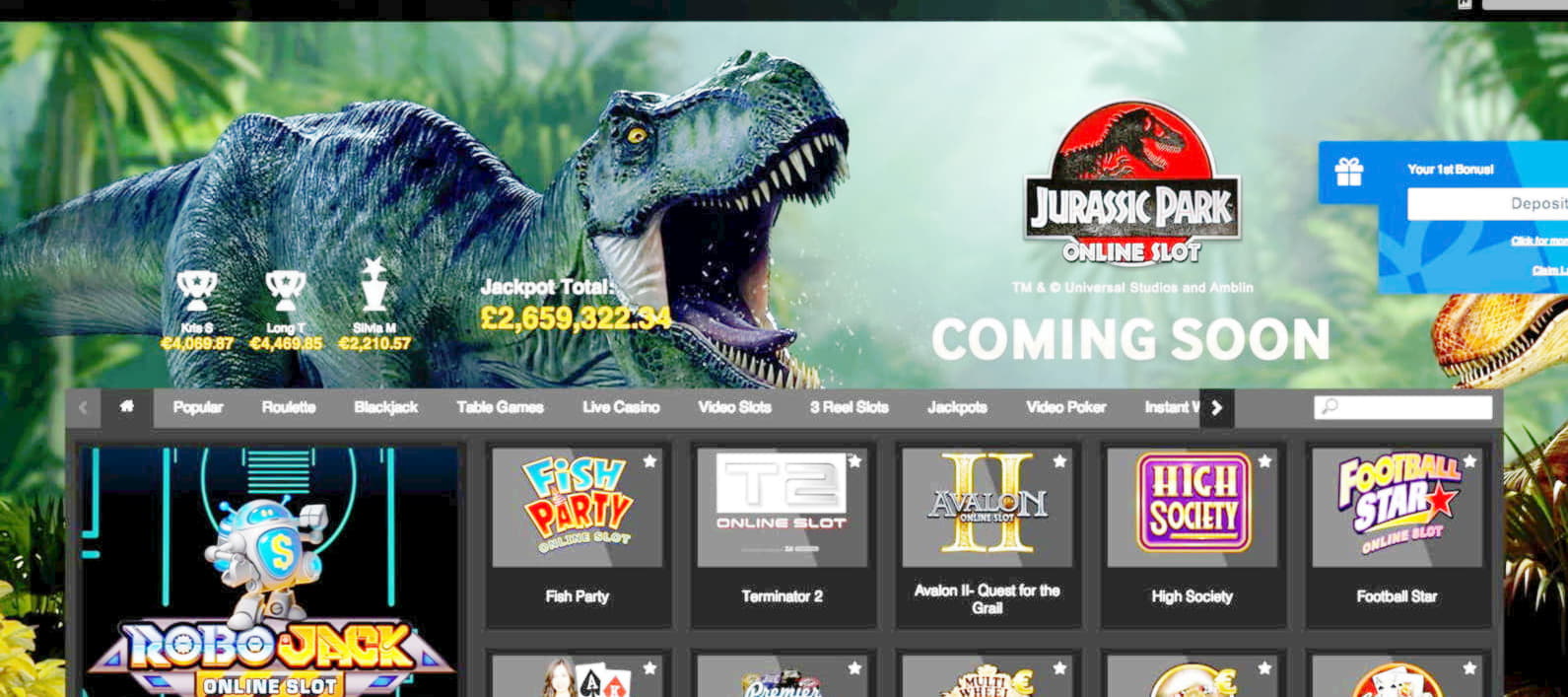1568x697 pixels.
Task: Favorite Football Star with star icon
Action: (1470, 460)
